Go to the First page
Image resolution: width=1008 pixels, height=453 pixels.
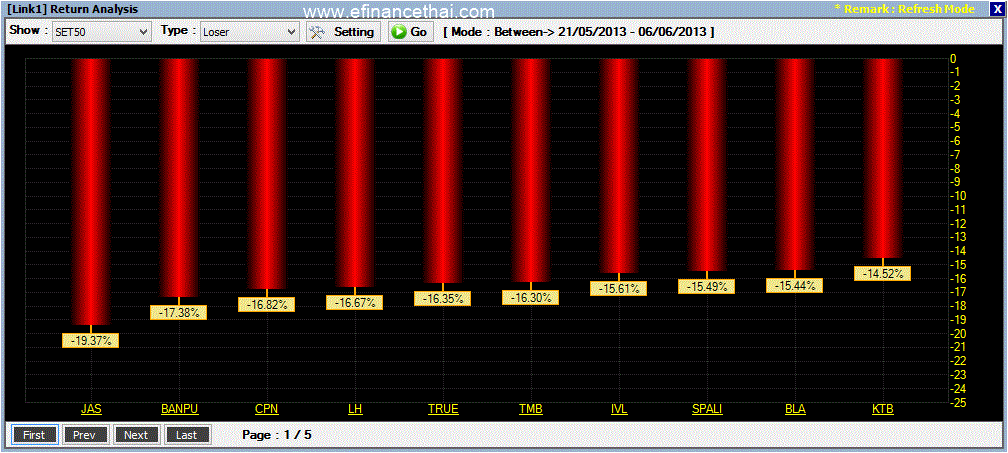click(34, 435)
